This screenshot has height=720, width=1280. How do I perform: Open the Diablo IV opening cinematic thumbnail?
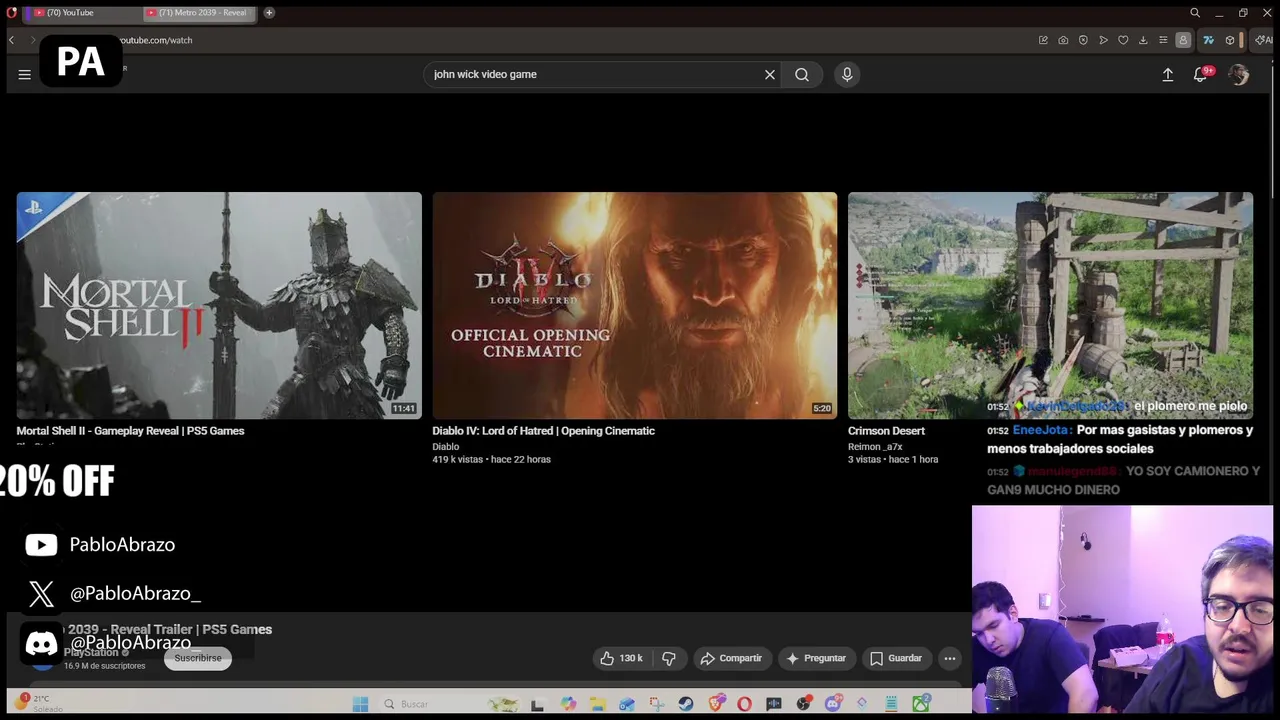[634, 305]
